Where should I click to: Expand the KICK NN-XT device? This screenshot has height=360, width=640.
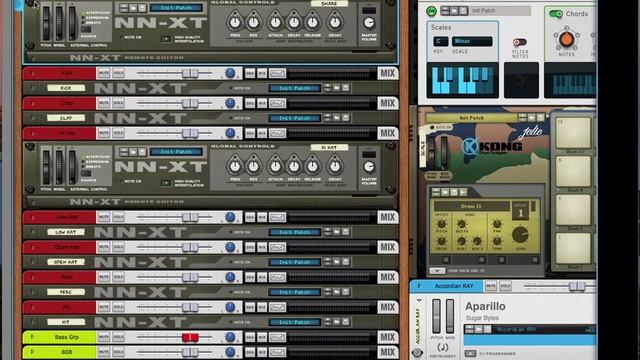[x=33, y=88]
